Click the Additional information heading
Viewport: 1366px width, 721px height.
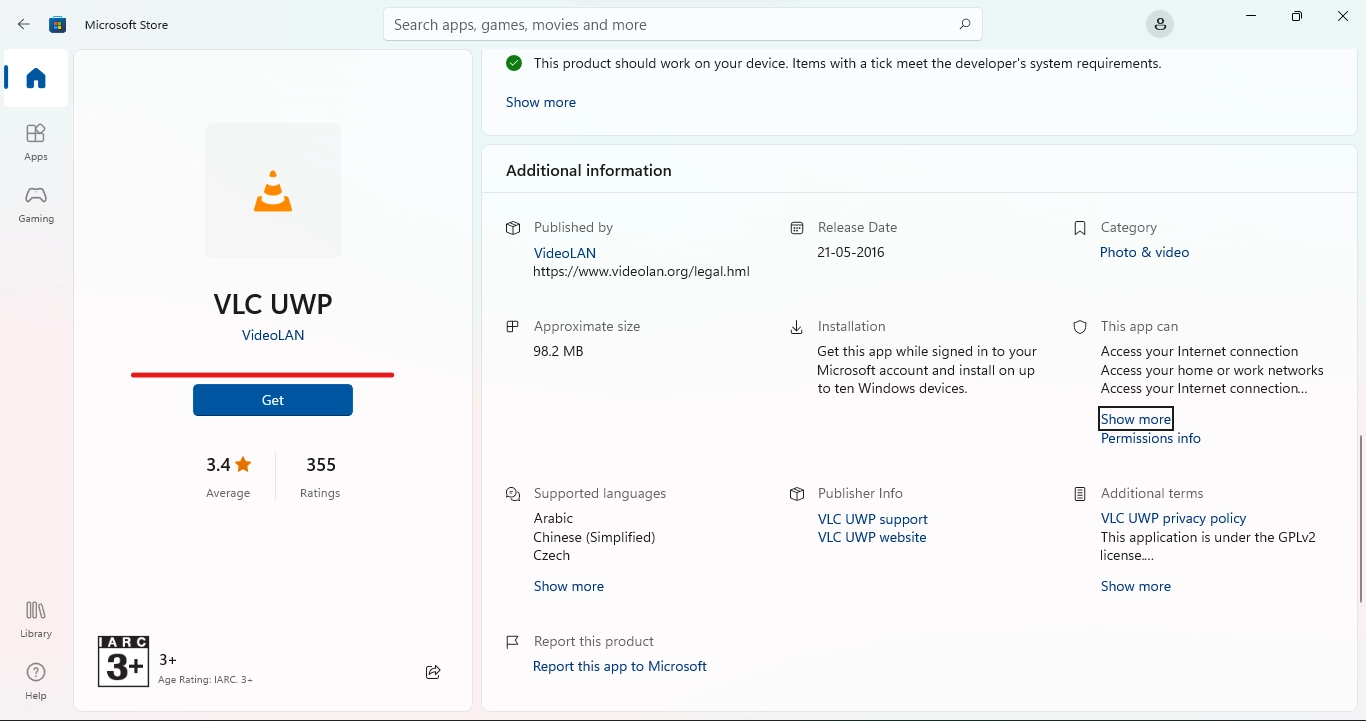[x=589, y=170]
